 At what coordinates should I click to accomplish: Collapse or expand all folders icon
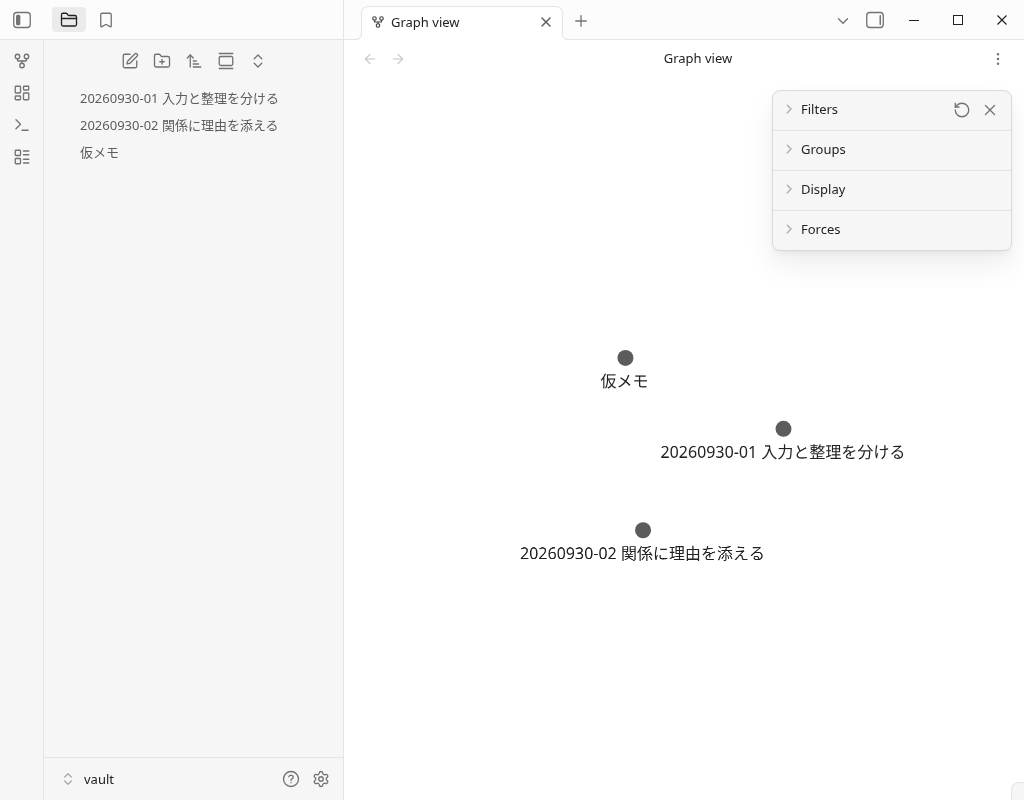pyautogui.click(x=258, y=61)
